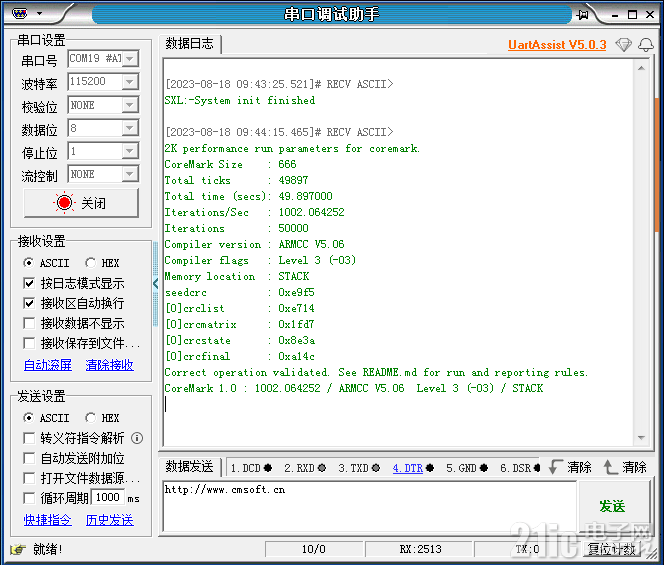The image size is (664, 565).
Task: Click the 115200 baud rate field
Action: (x=95, y=82)
